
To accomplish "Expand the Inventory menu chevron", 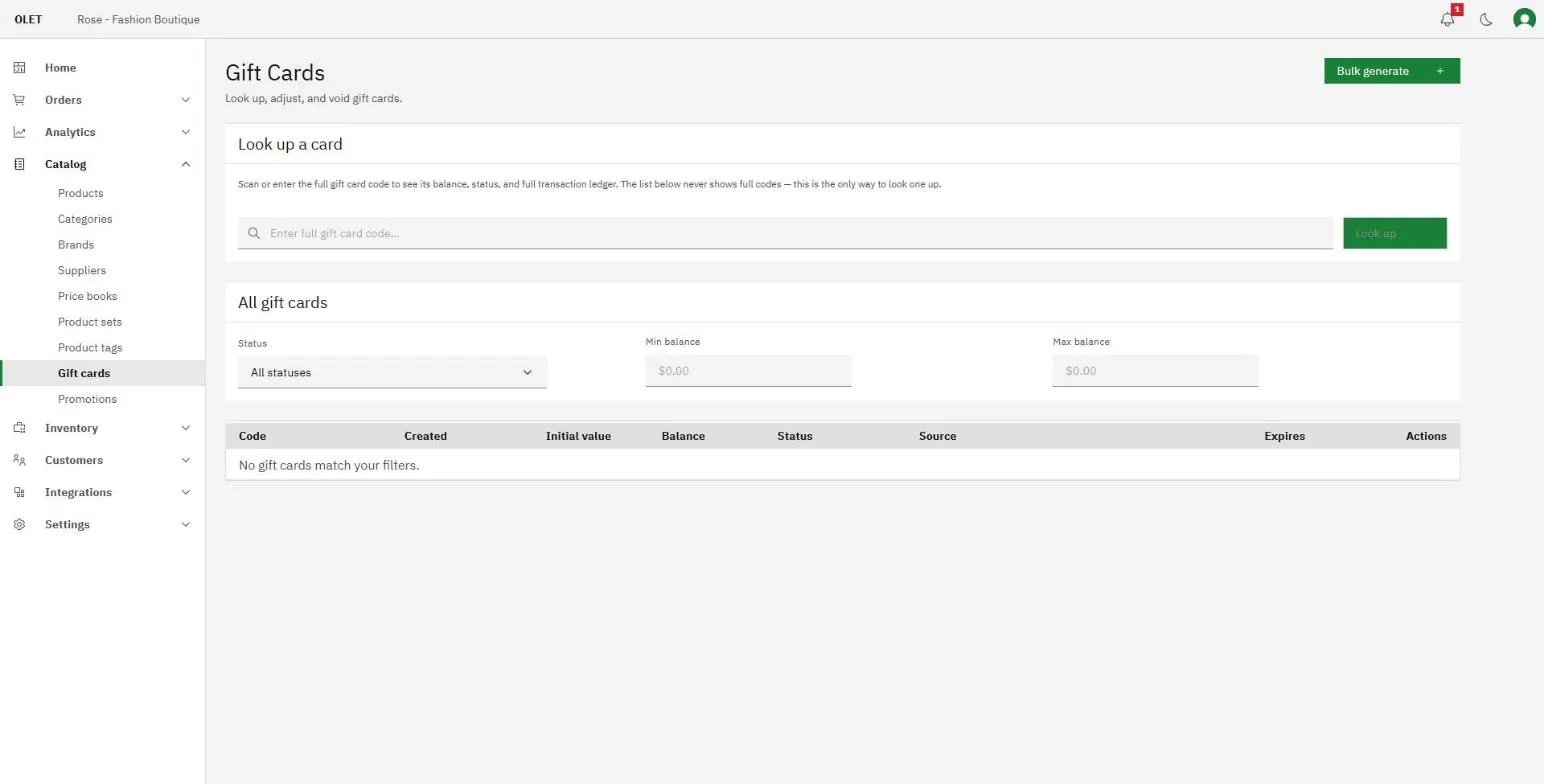I will [x=185, y=428].
